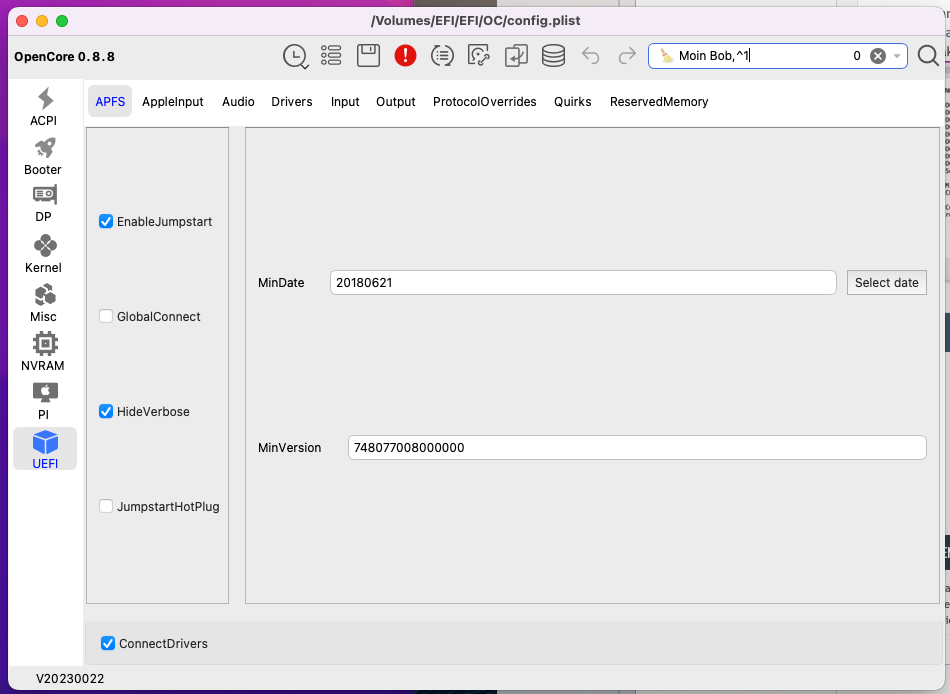Enable the JumpstartHotPlug checkbox
Viewport: 950px width, 694px height.
click(x=106, y=506)
